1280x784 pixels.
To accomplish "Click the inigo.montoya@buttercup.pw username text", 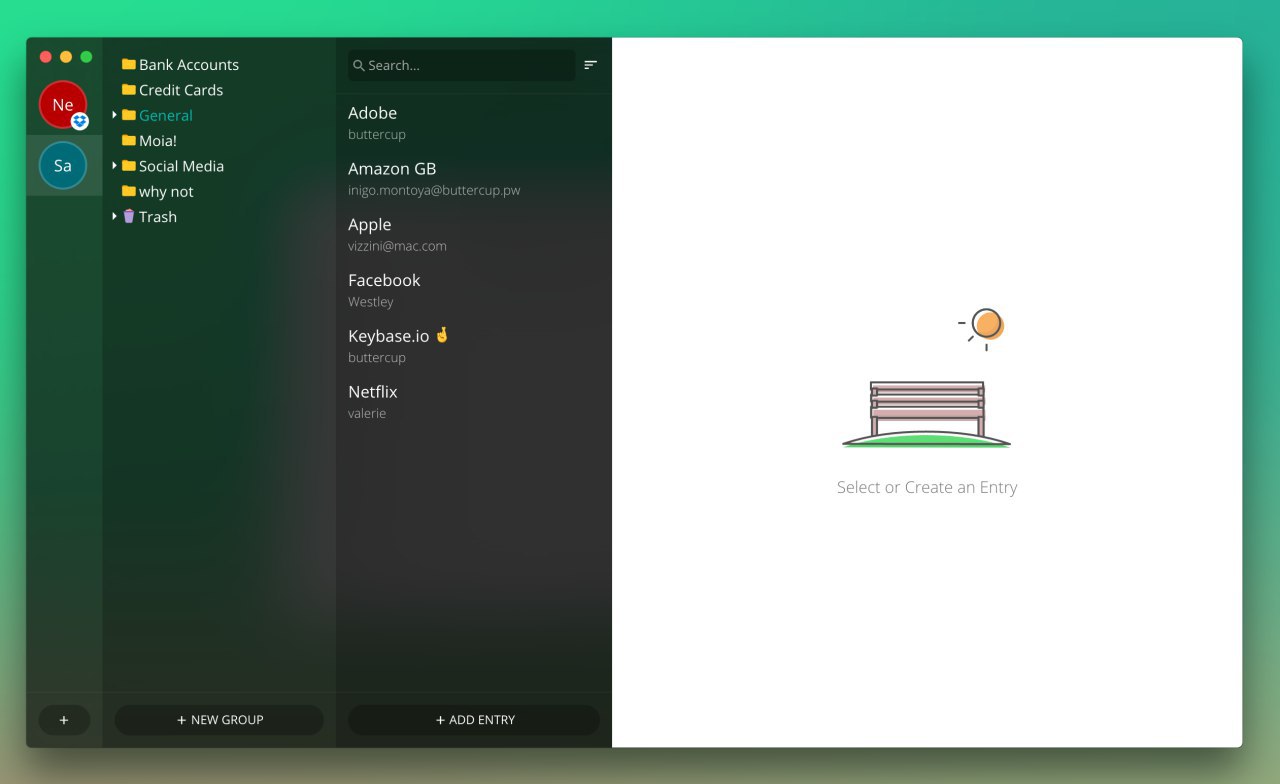I will [x=434, y=190].
